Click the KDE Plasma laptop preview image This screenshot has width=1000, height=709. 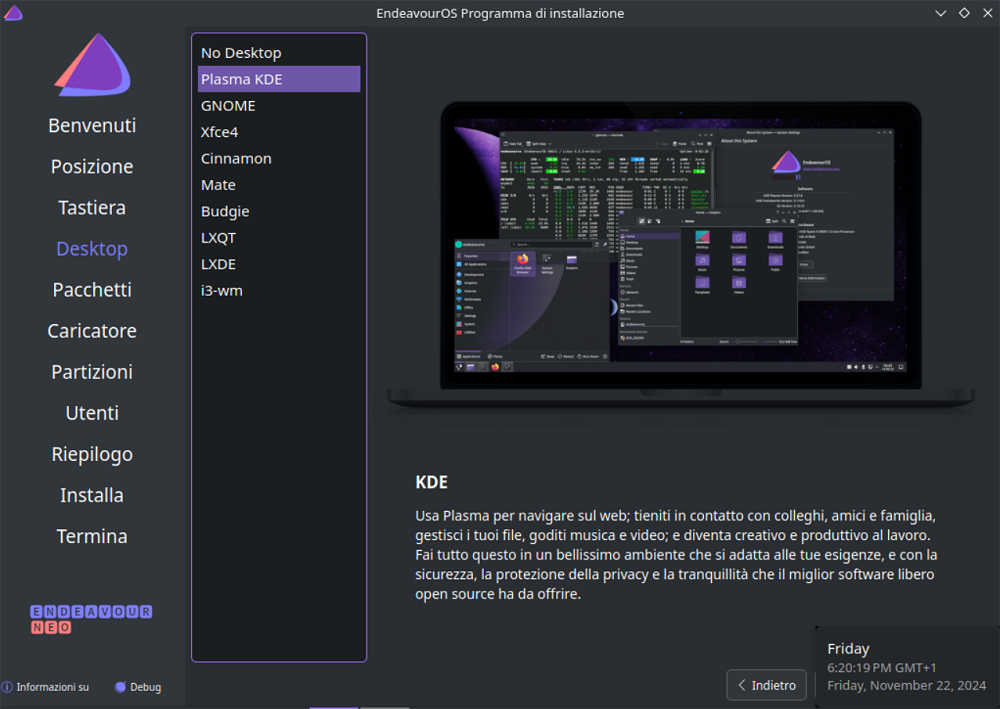pos(681,255)
